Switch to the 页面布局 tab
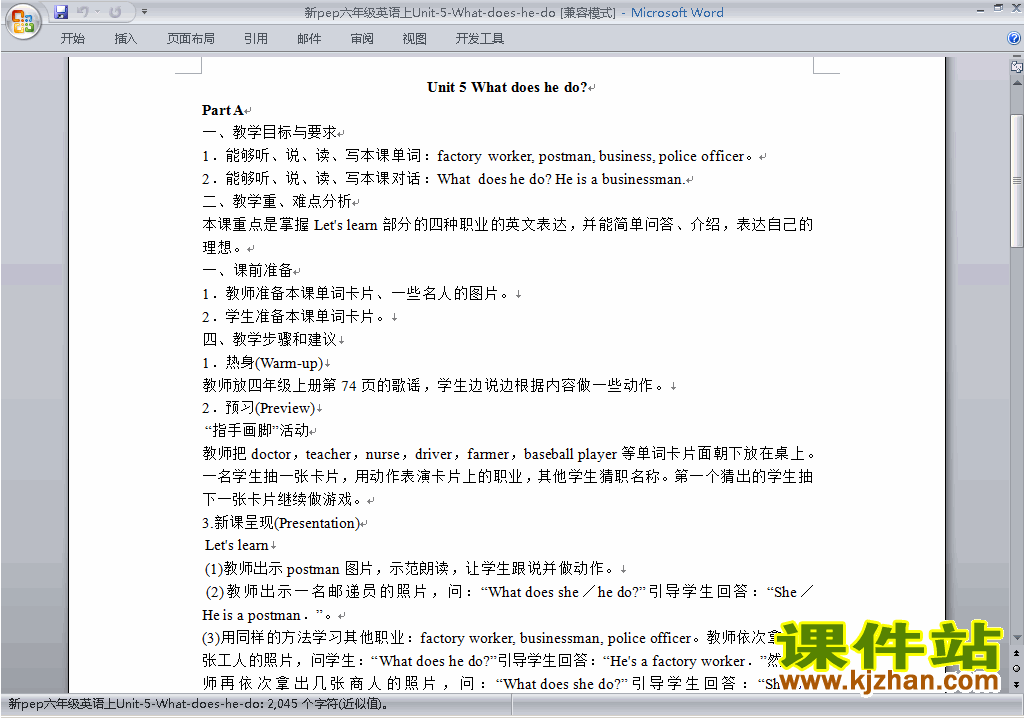This screenshot has height=718, width=1024. (191, 39)
